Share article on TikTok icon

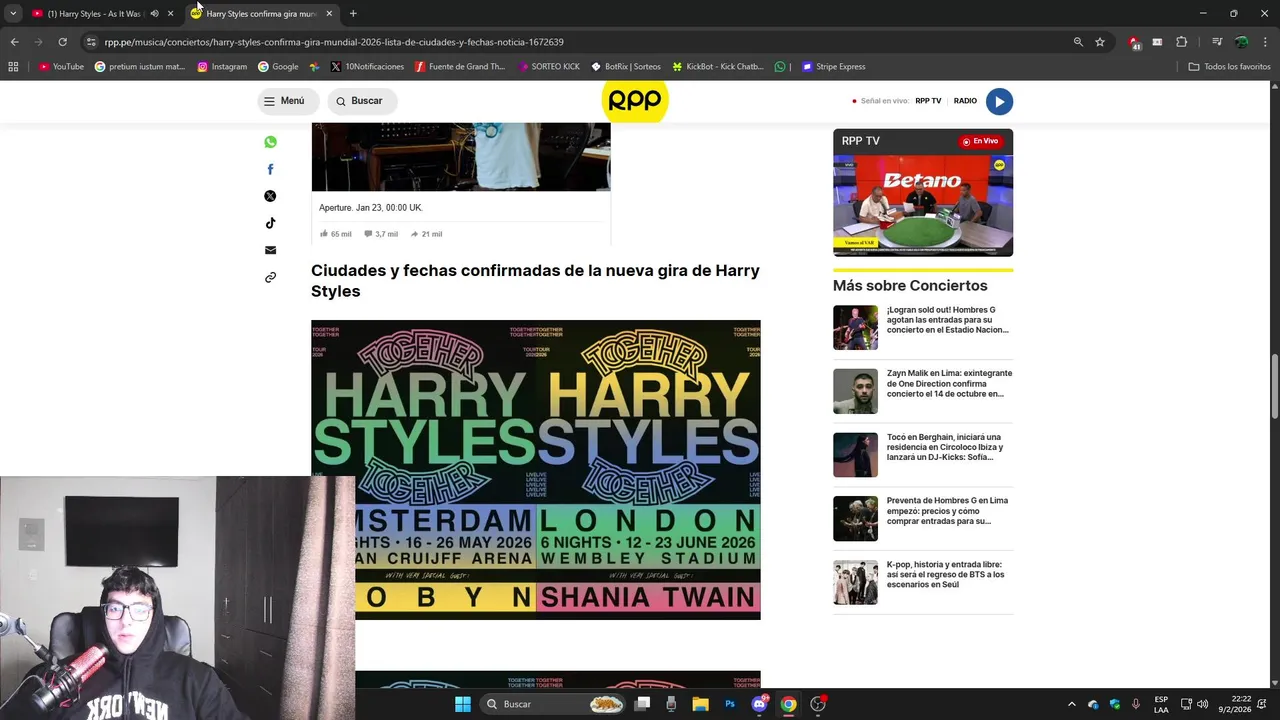tap(270, 223)
